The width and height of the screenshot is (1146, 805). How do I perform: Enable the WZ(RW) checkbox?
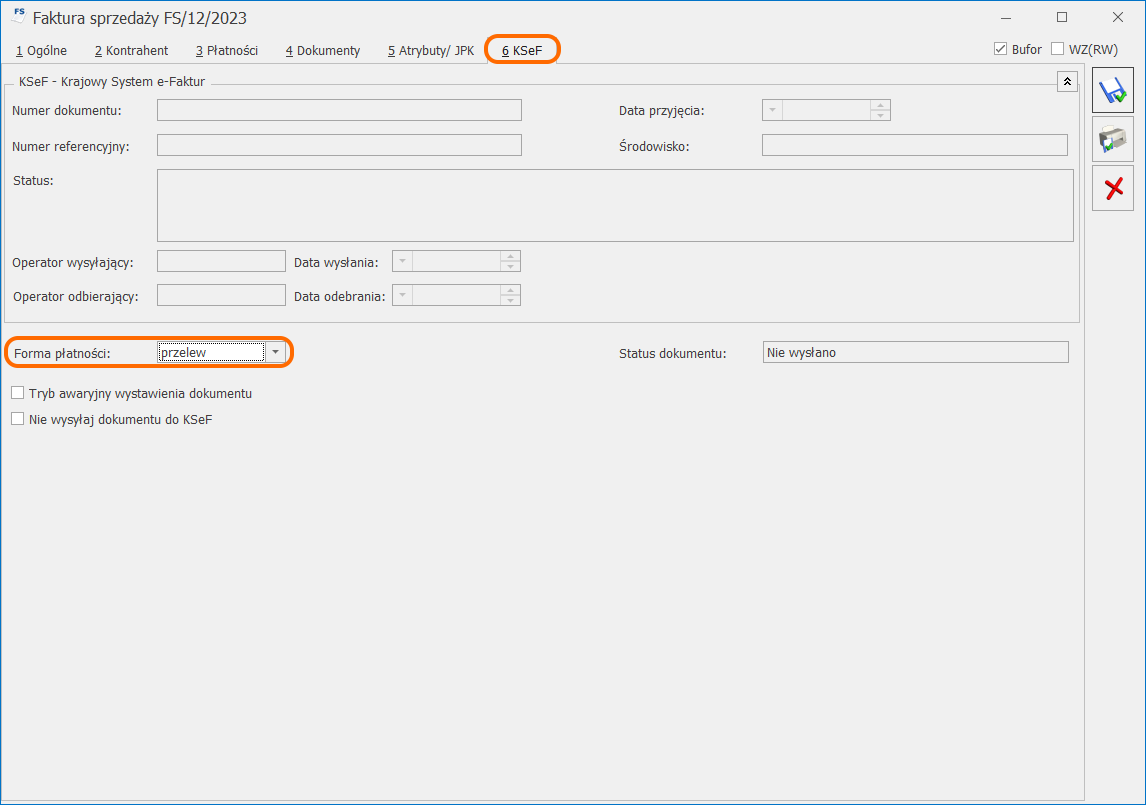[x=1058, y=49]
